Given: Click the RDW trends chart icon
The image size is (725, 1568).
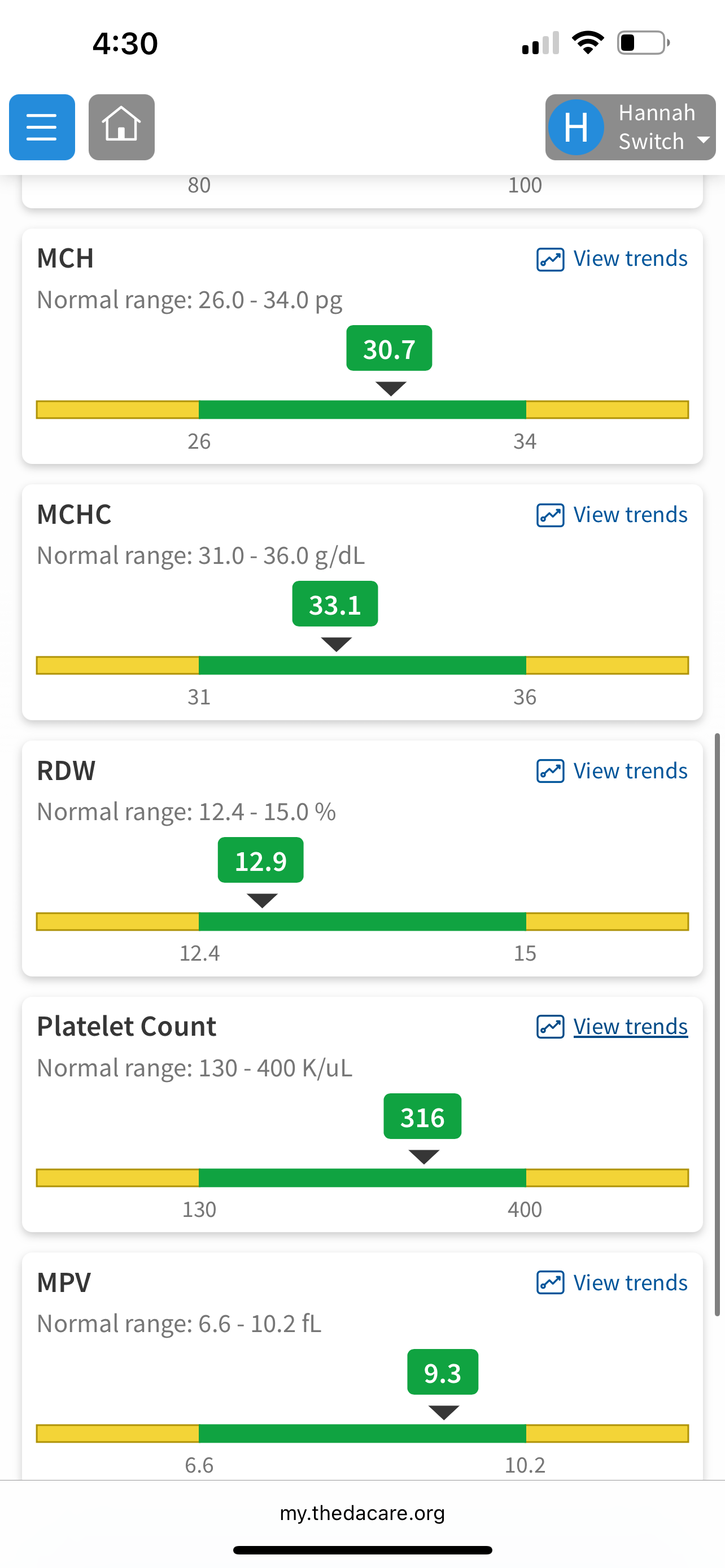Looking at the screenshot, I should point(550,771).
